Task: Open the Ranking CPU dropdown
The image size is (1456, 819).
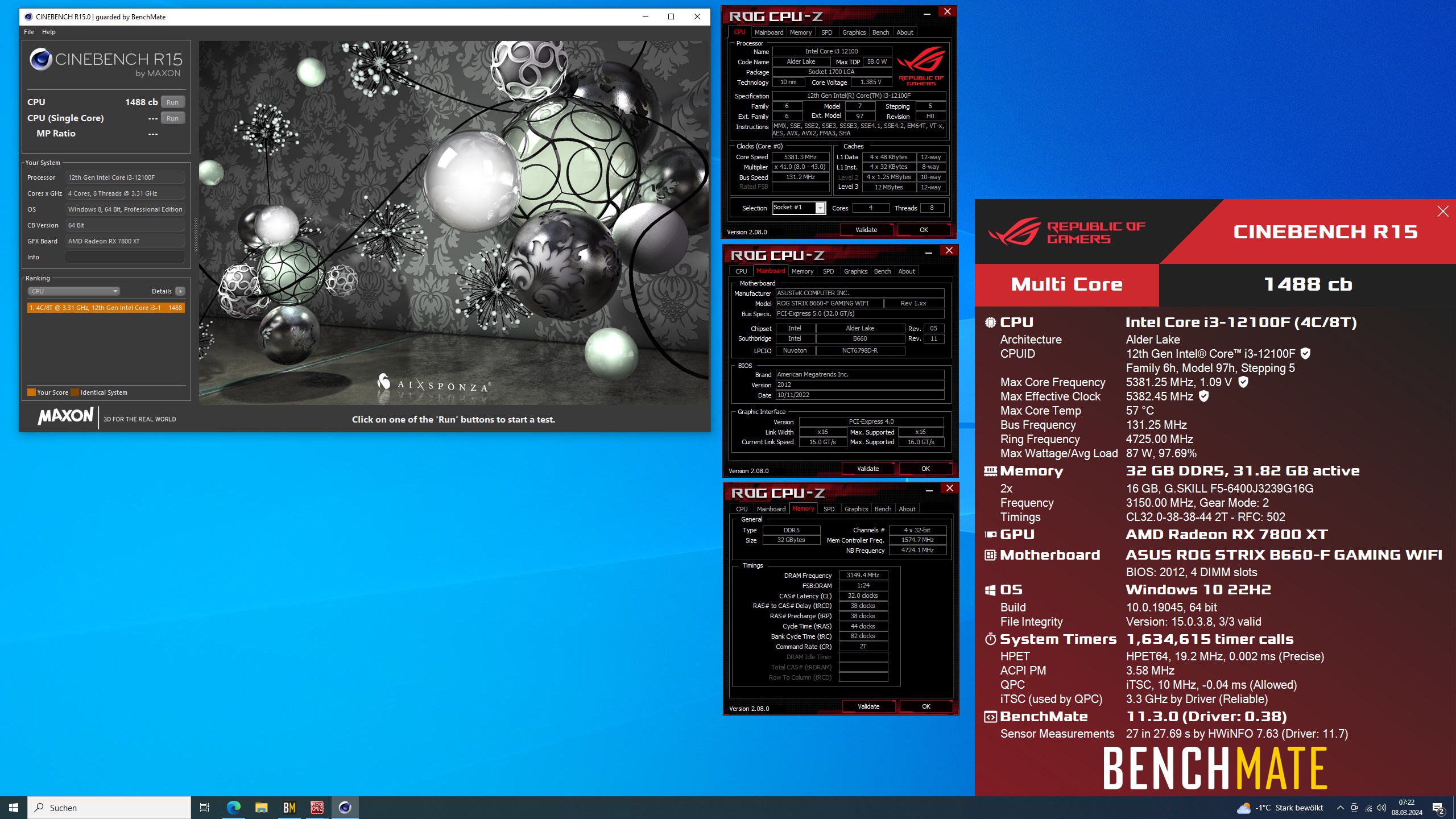Action: pos(74,291)
